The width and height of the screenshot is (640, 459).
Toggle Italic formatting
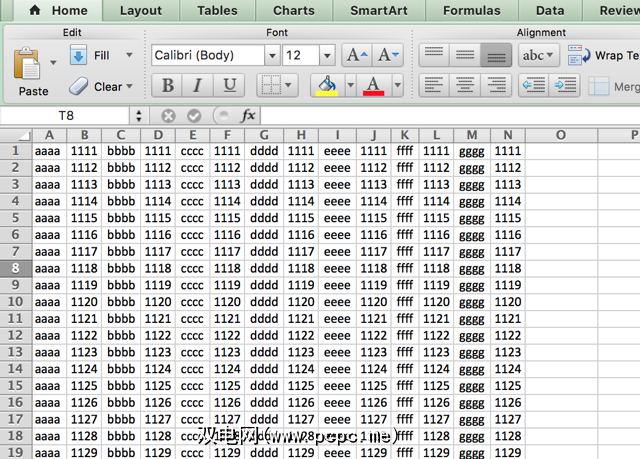[199, 86]
